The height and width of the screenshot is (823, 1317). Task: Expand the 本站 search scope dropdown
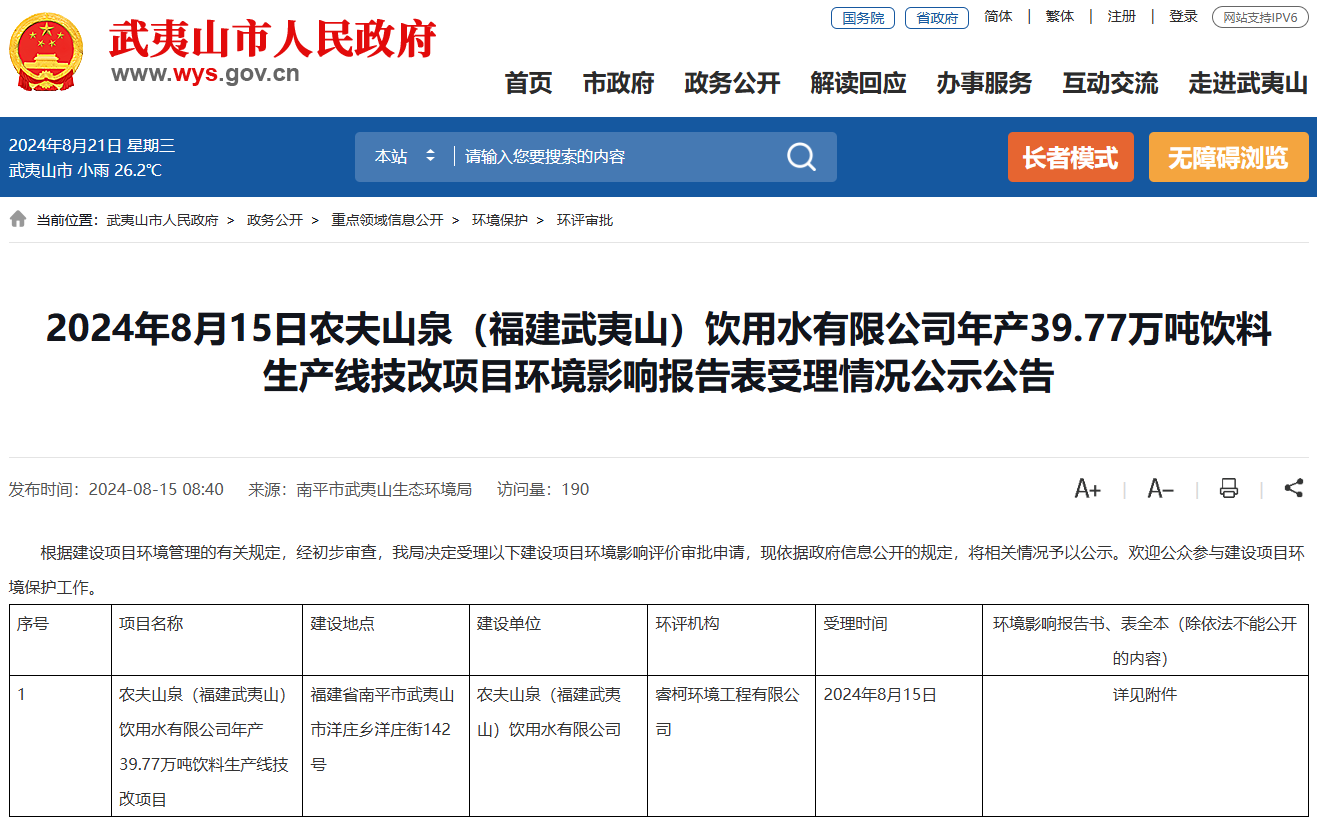coord(405,157)
